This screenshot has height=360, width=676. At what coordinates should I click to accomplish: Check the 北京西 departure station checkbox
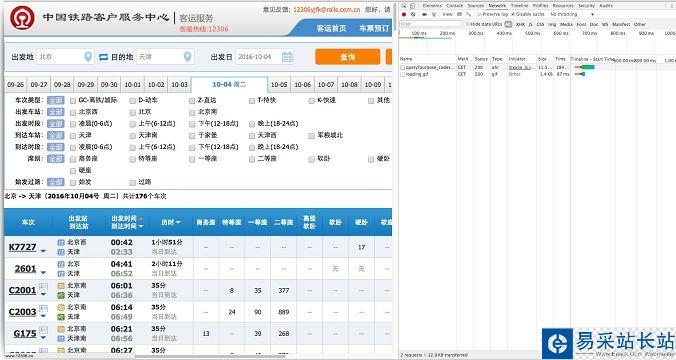pyautogui.click(x=73, y=113)
